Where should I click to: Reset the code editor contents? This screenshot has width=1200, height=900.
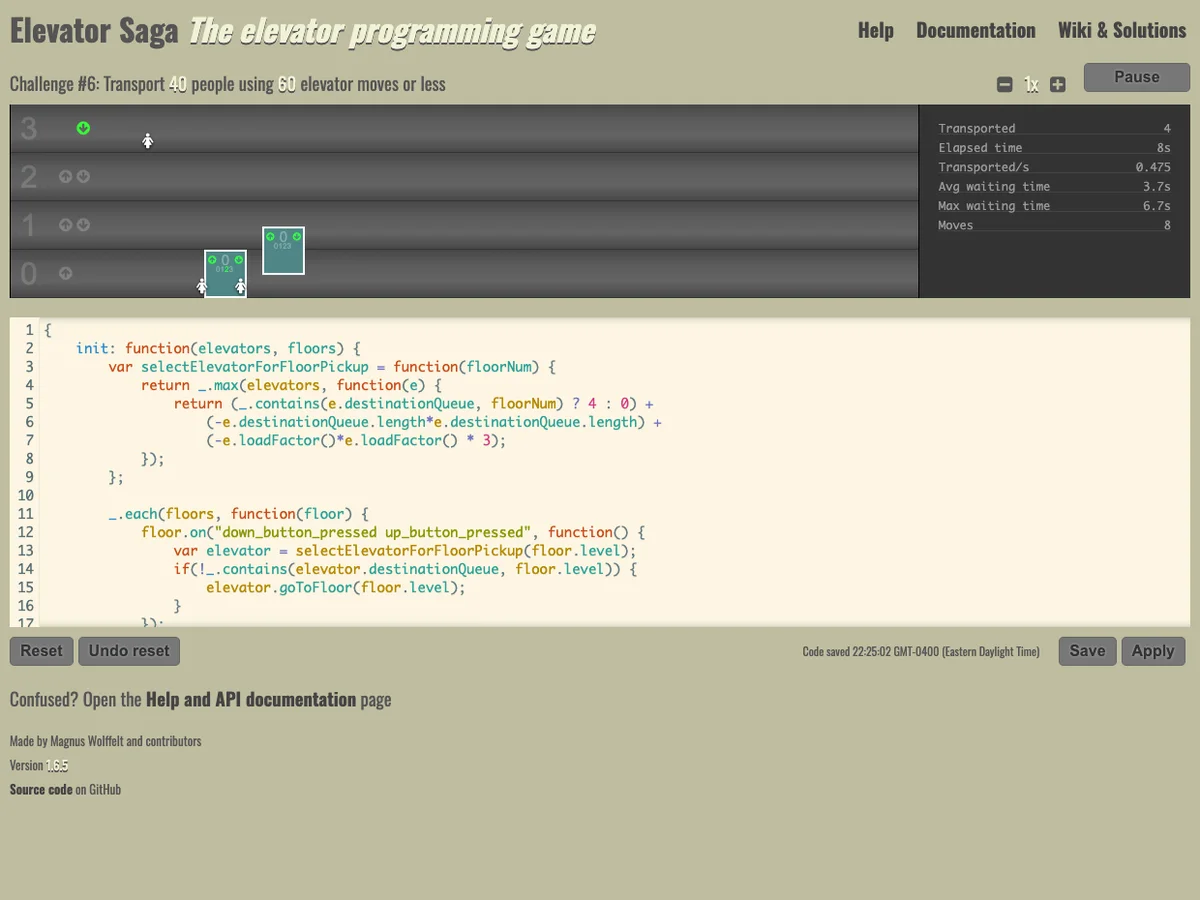coord(41,651)
